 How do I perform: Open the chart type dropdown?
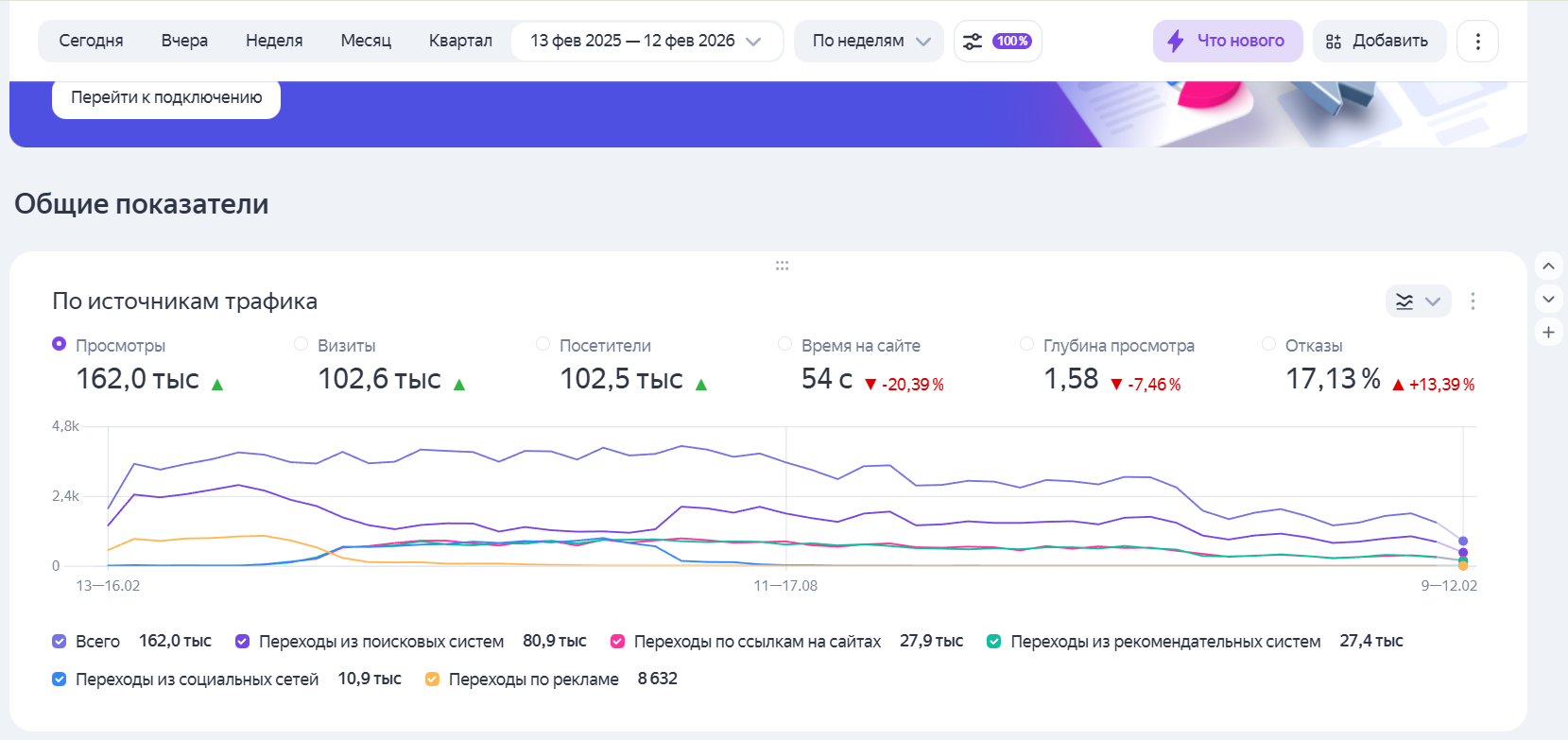click(x=1418, y=301)
